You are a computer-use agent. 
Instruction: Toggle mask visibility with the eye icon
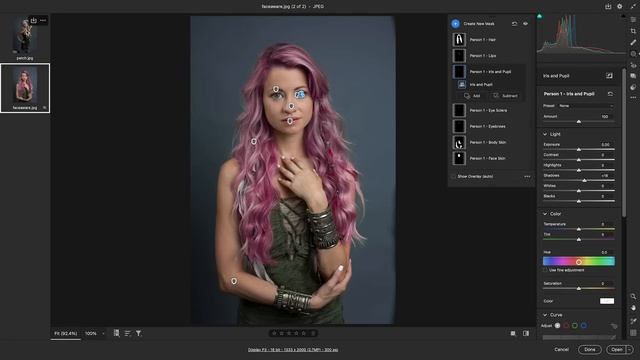point(525,24)
